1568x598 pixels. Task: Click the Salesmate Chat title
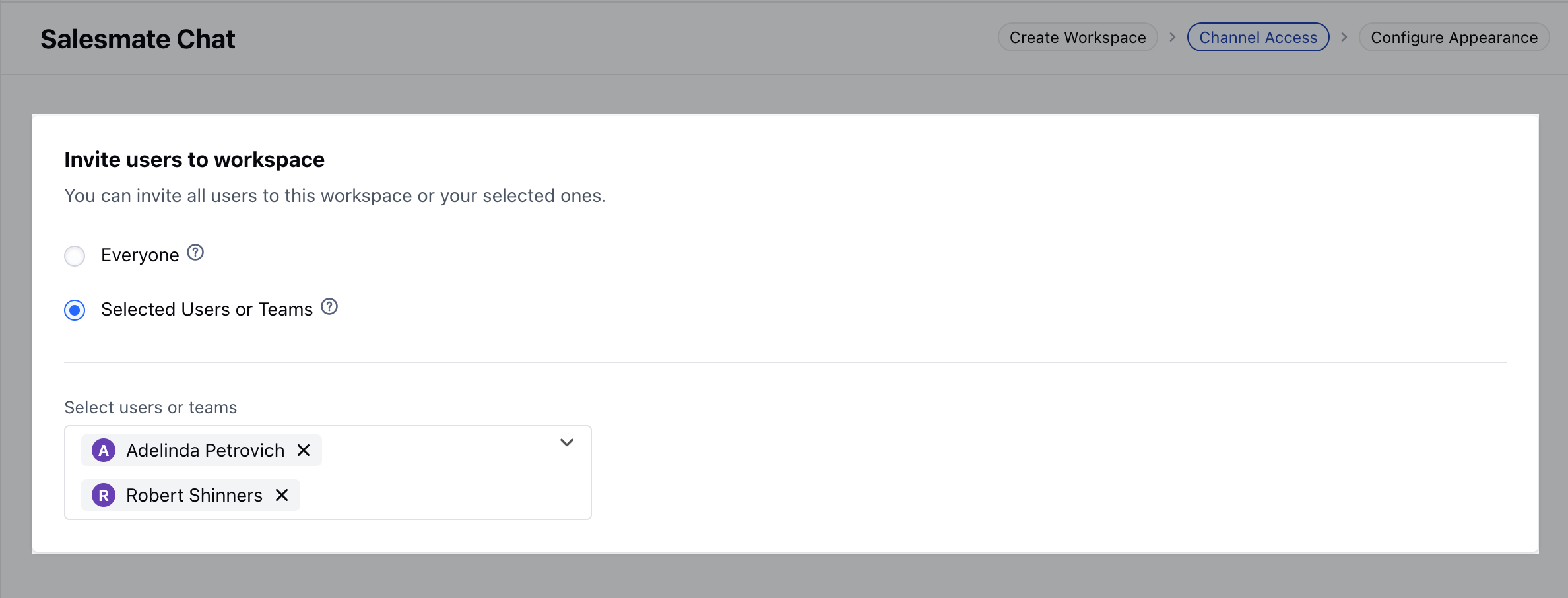[138, 39]
